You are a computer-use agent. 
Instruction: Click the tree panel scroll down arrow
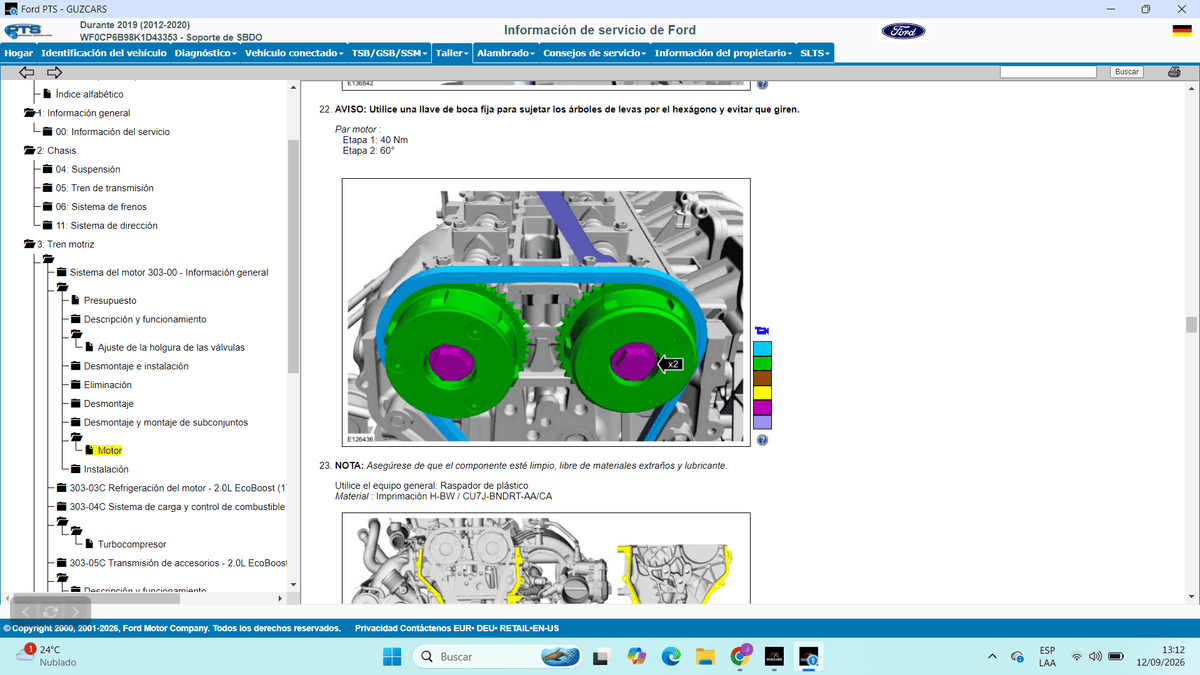pos(293,587)
